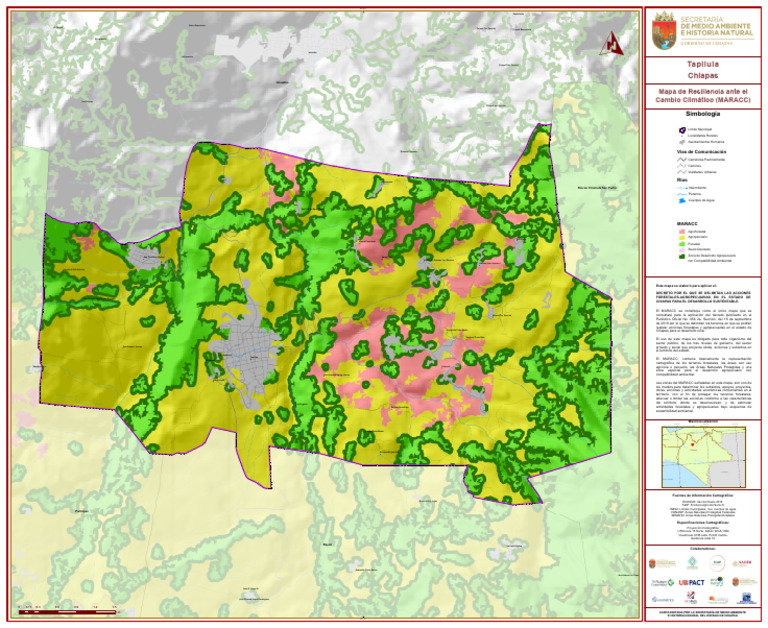Click the Chiapas government coat of arms
This screenshot has width=768, height=628.
(x=664, y=31)
